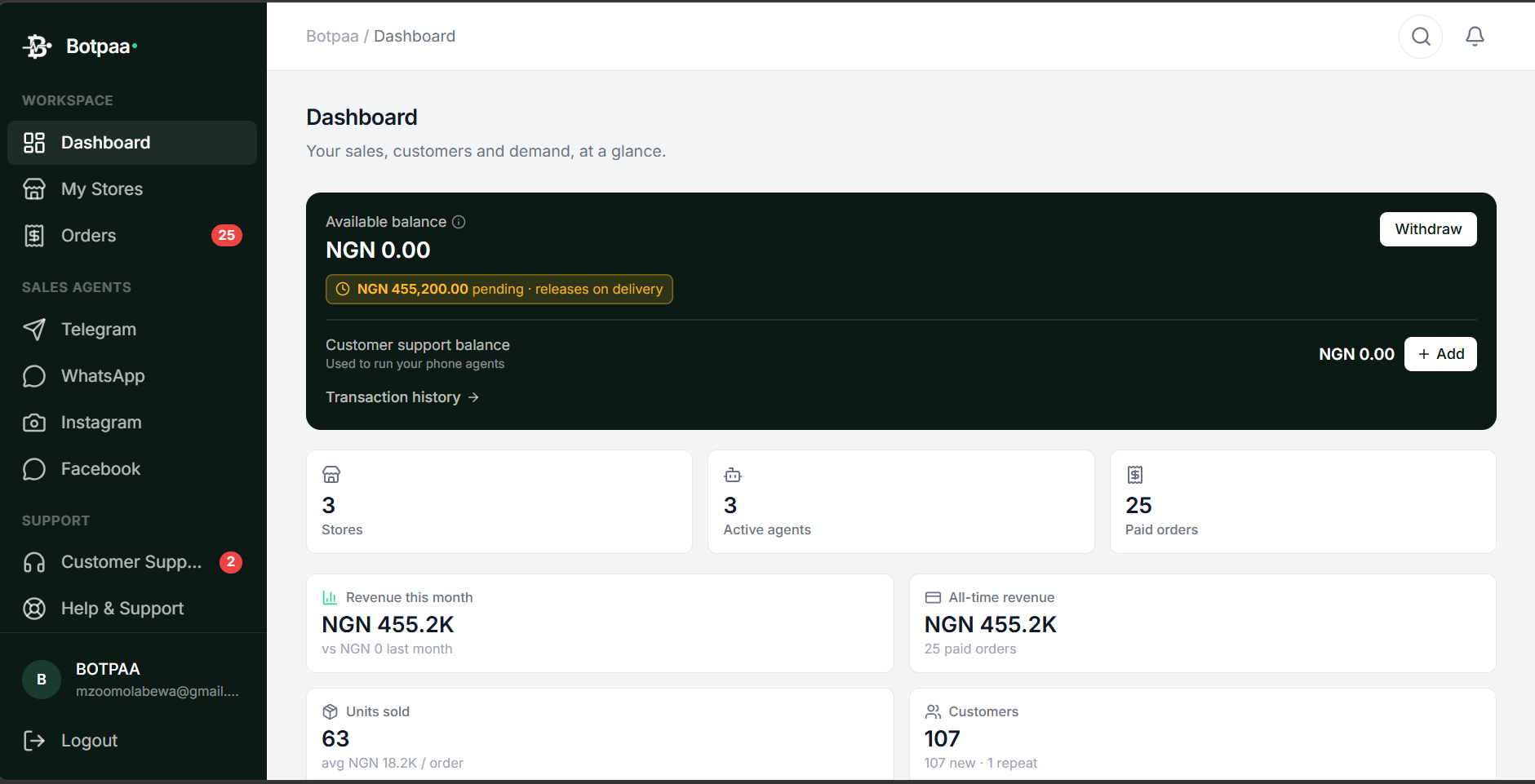Click the box icon by Units sold
This screenshot has width=1535, height=784.
click(x=330, y=711)
